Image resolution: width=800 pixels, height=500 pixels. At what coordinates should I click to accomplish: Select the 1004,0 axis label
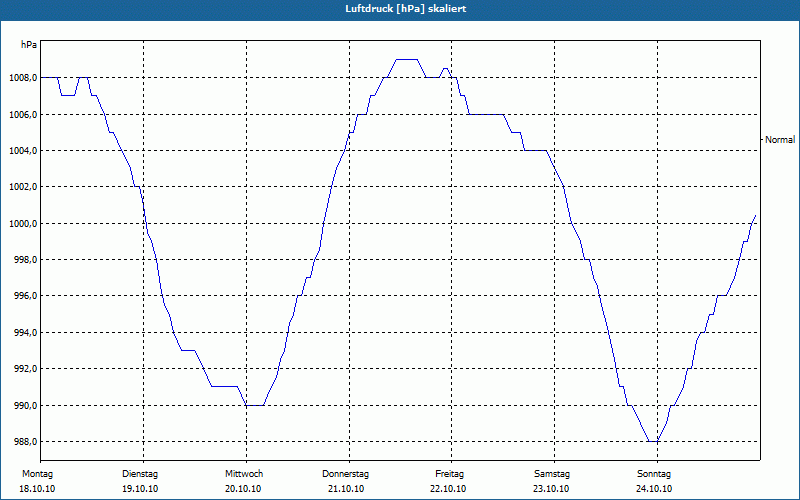[x=22, y=151]
